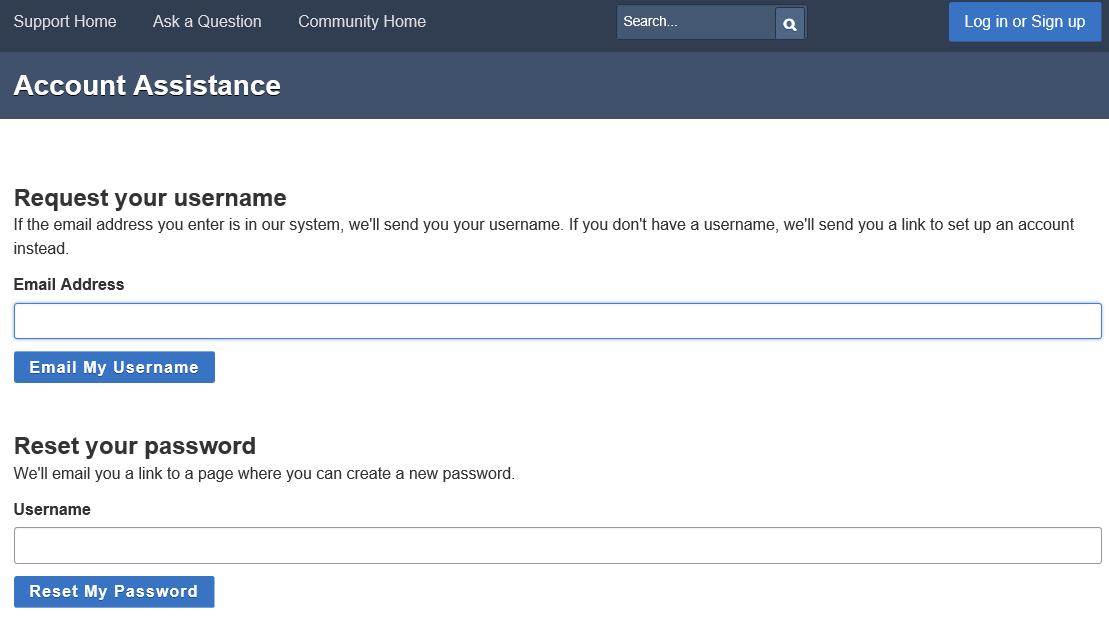Click the Reset My Password button

[x=114, y=592]
